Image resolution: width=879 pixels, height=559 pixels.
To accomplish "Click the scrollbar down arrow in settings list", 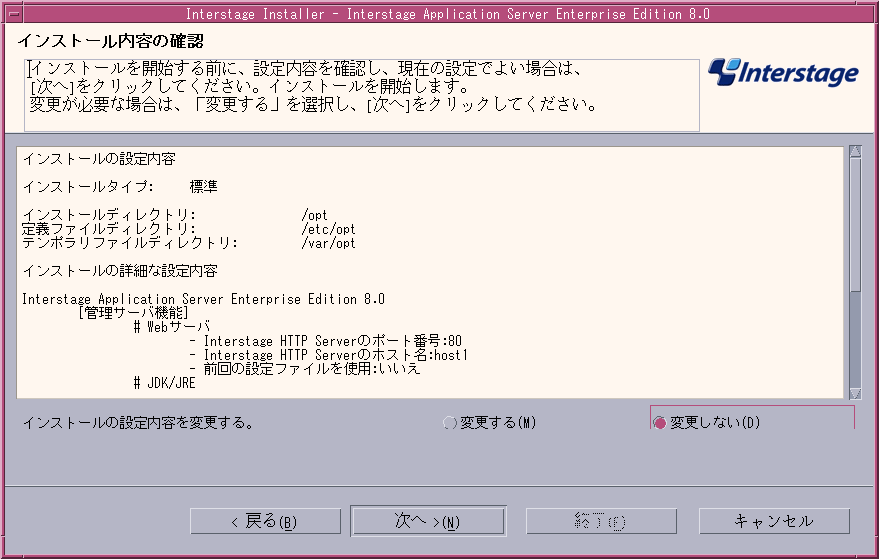I will click(855, 393).
